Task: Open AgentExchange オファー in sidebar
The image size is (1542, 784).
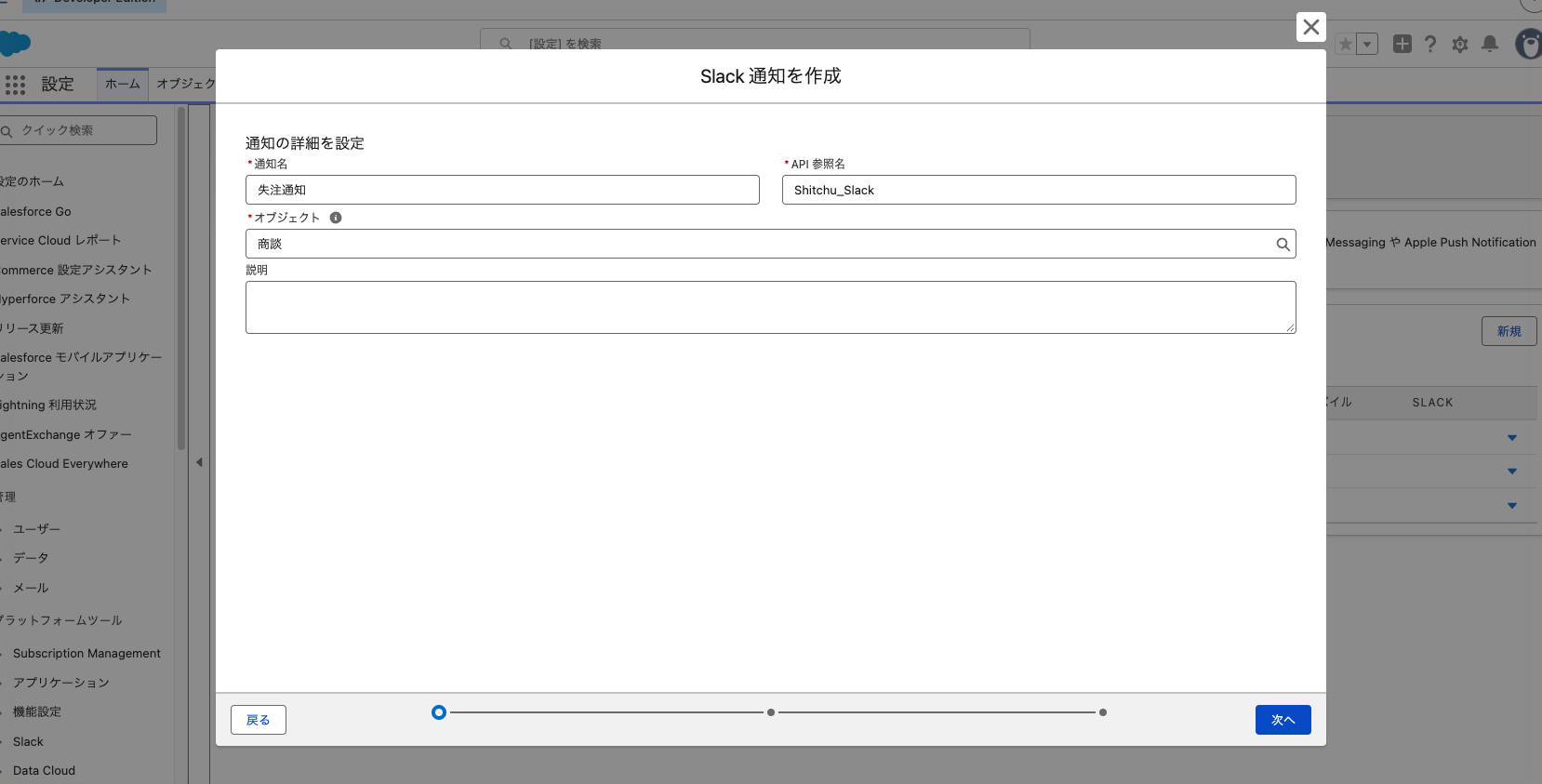Action: [x=66, y=434]
